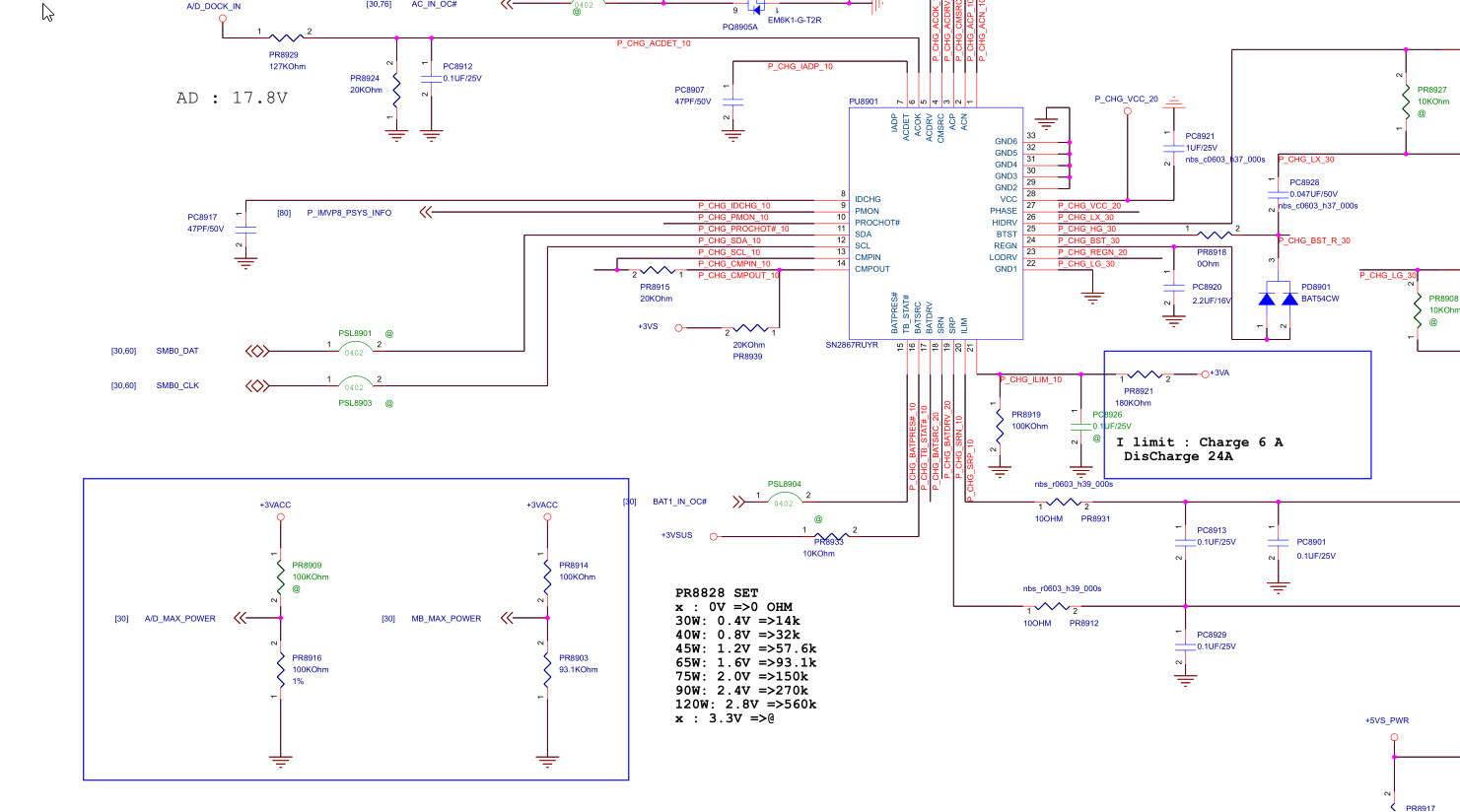Select the "I limit : Charge 6 A" note

(1200, 442)
